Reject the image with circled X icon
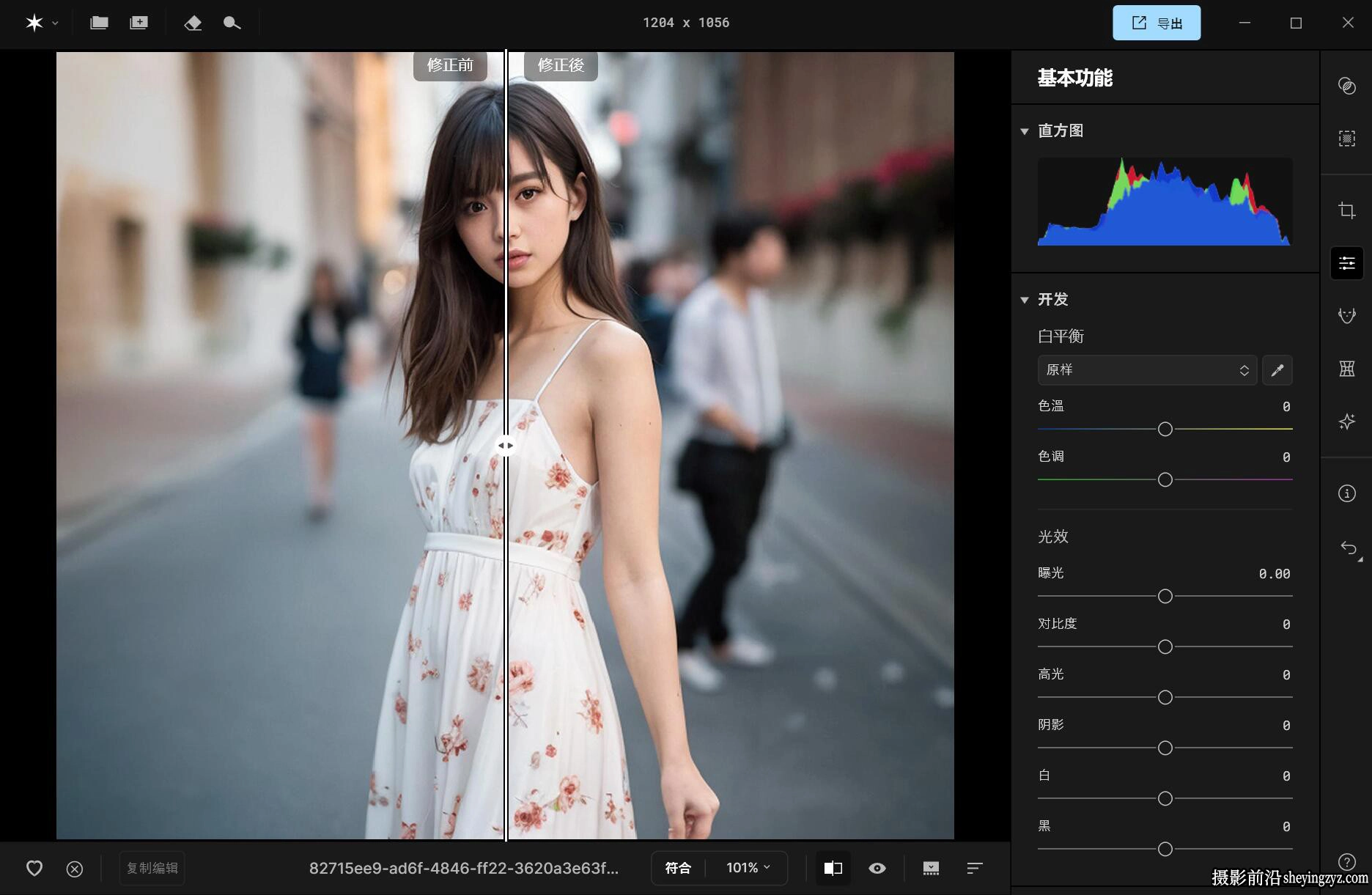 (x=75, y=869)
